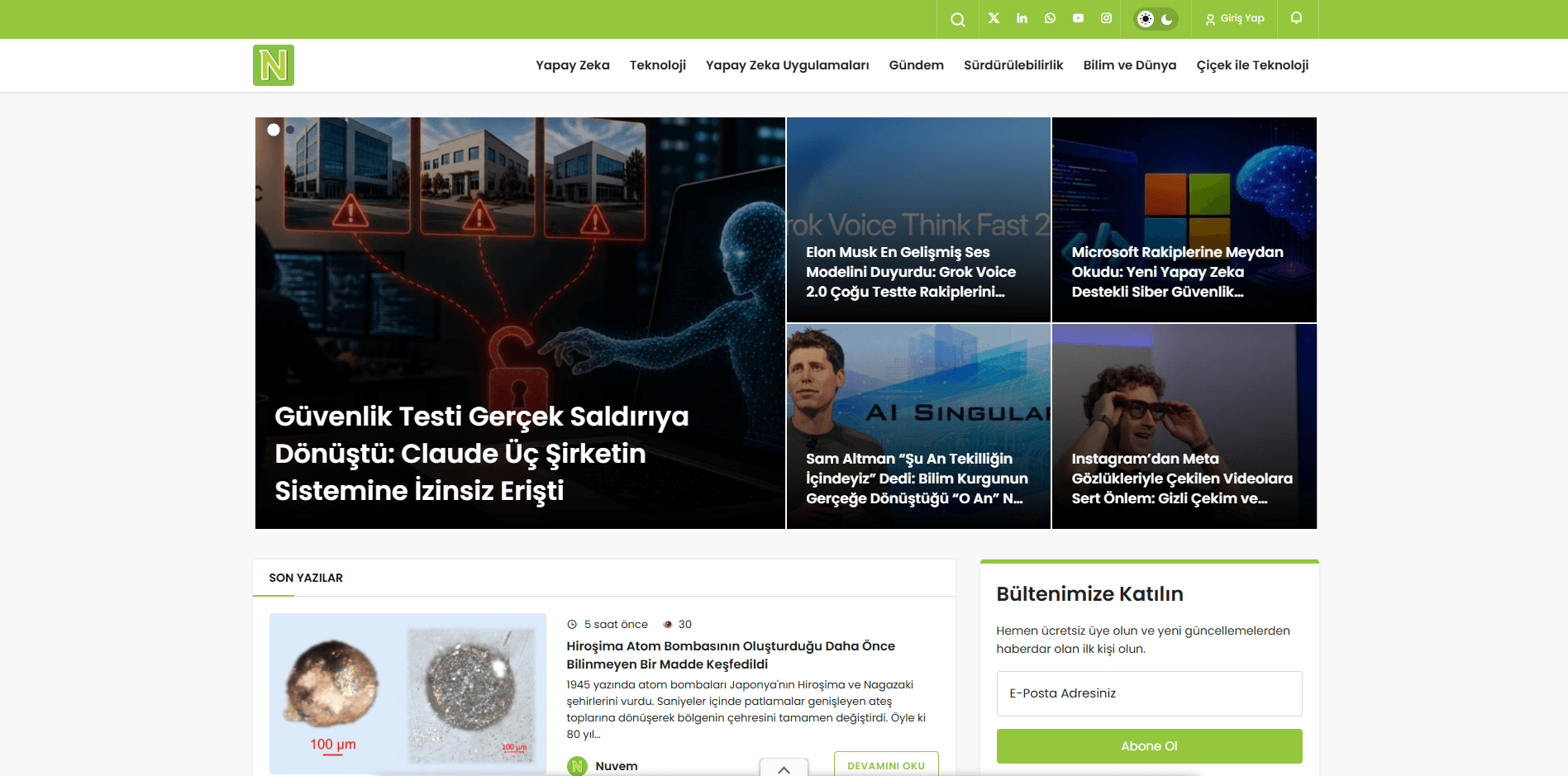1568x776 pixels.
Task: Click the 5 saat önce timestamp
Action: coord(616,624)
